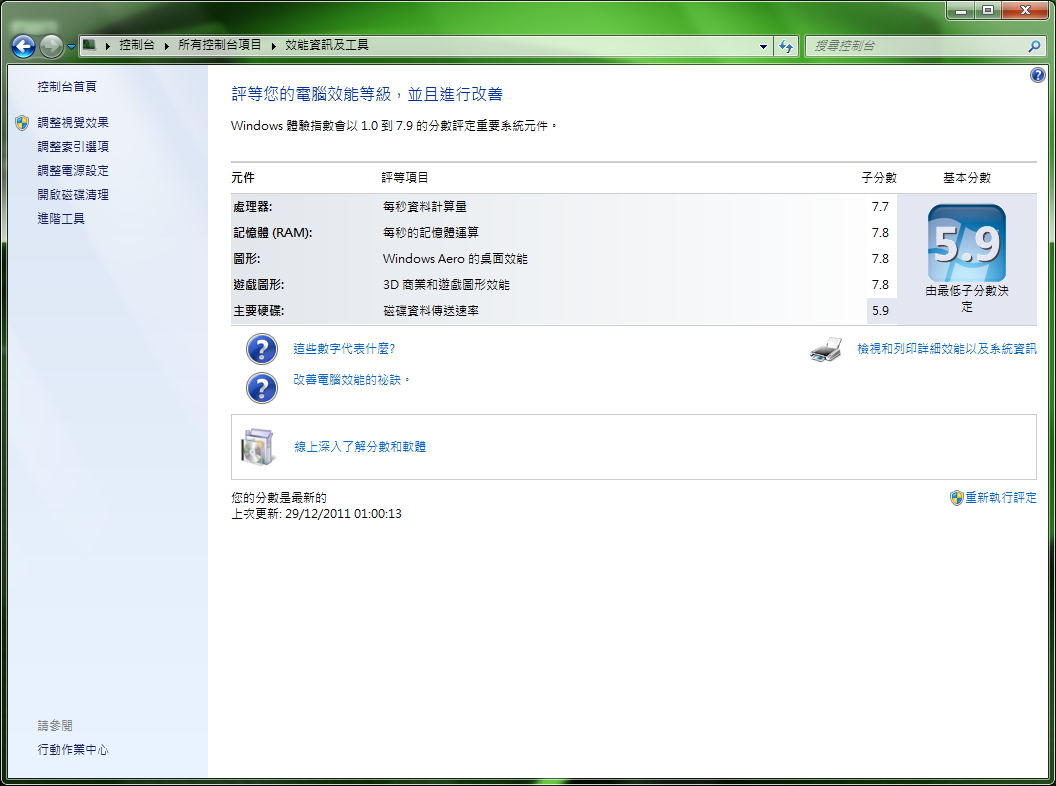1056x786 pixels.
Task: Click the printer icon
Action: (826, 350)
